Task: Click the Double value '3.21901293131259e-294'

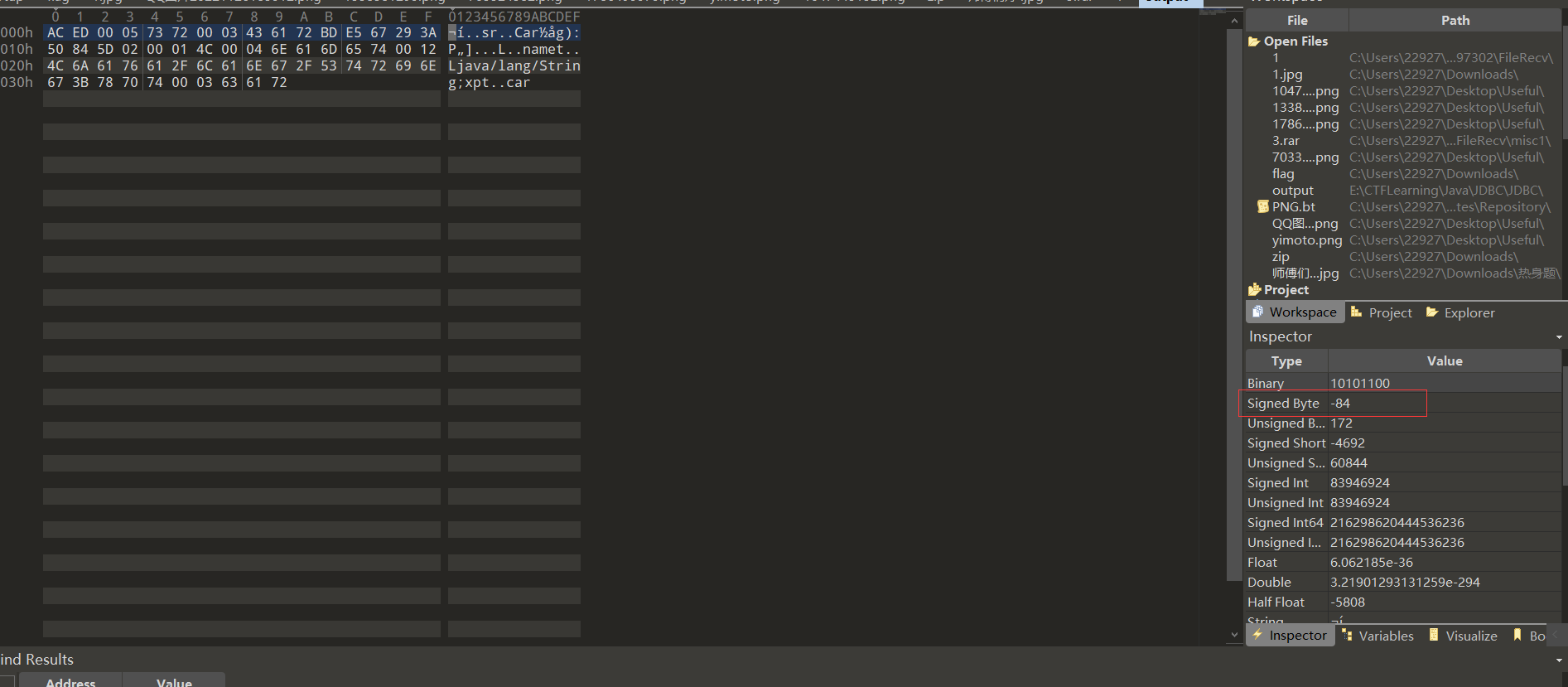Action: tap(1405, 583)
